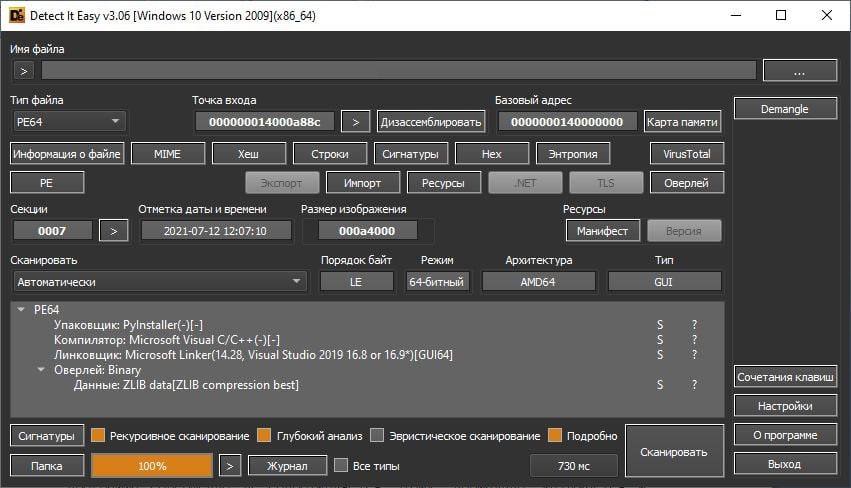Click the file name input field
851x488 pixels.
(x=399, y=71)
